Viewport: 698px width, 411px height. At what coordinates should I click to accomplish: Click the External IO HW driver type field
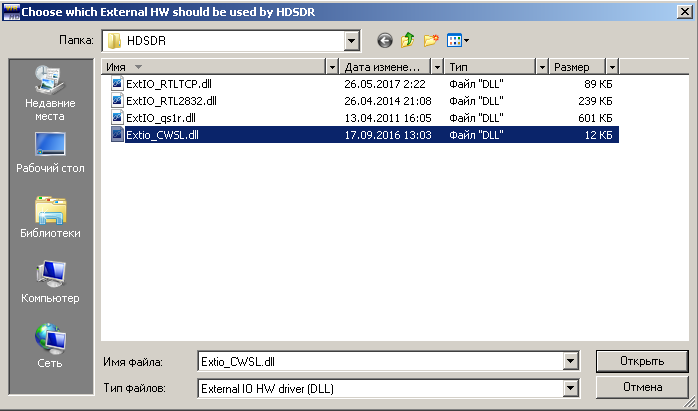tap(381, 388)
